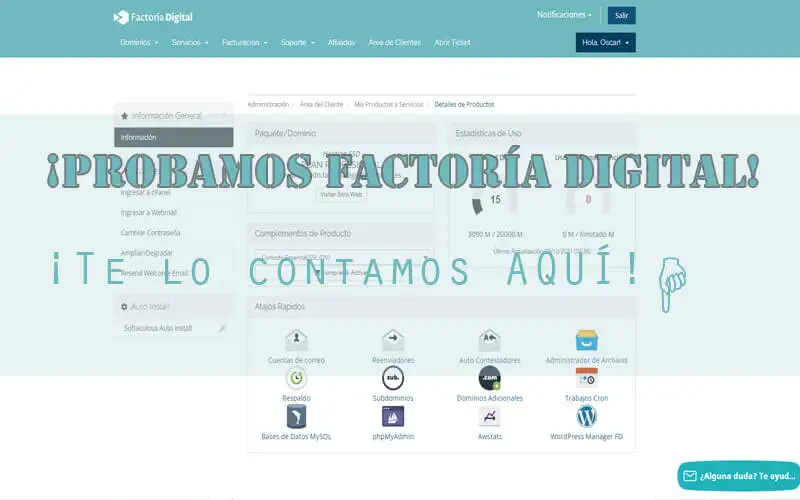Open Softaculous Auto Install link
800x500 pixels.
tap(158, 328)
